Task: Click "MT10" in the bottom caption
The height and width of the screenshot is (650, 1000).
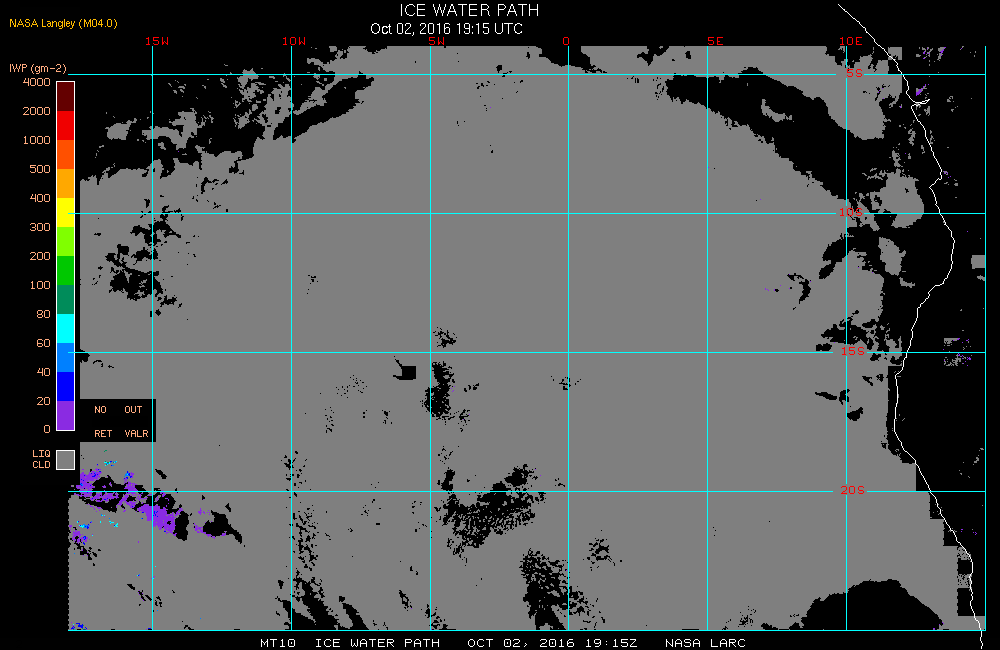Action: (278, 643)
